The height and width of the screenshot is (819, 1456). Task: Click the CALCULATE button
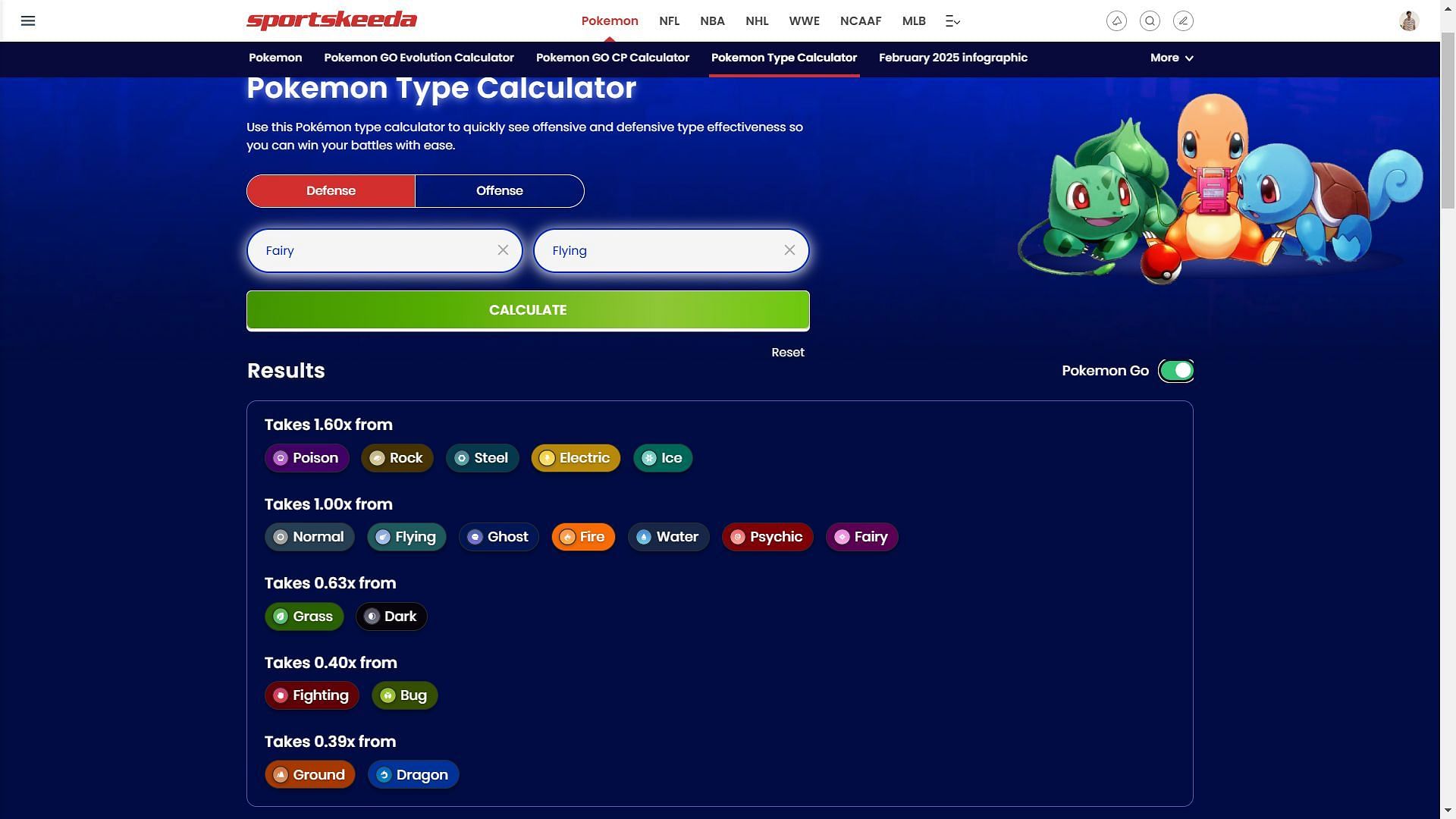(x=528, y=310)
